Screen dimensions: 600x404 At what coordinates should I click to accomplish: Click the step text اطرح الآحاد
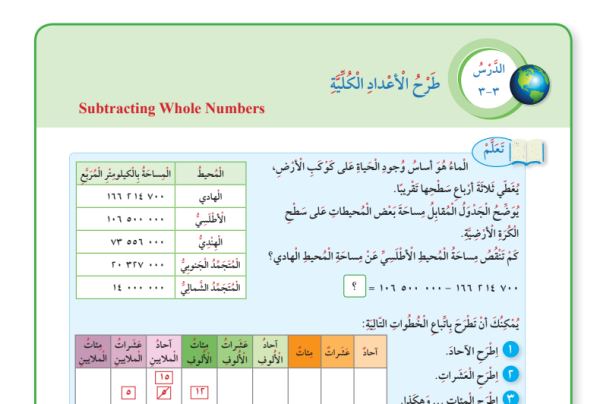tap(472, 351)
